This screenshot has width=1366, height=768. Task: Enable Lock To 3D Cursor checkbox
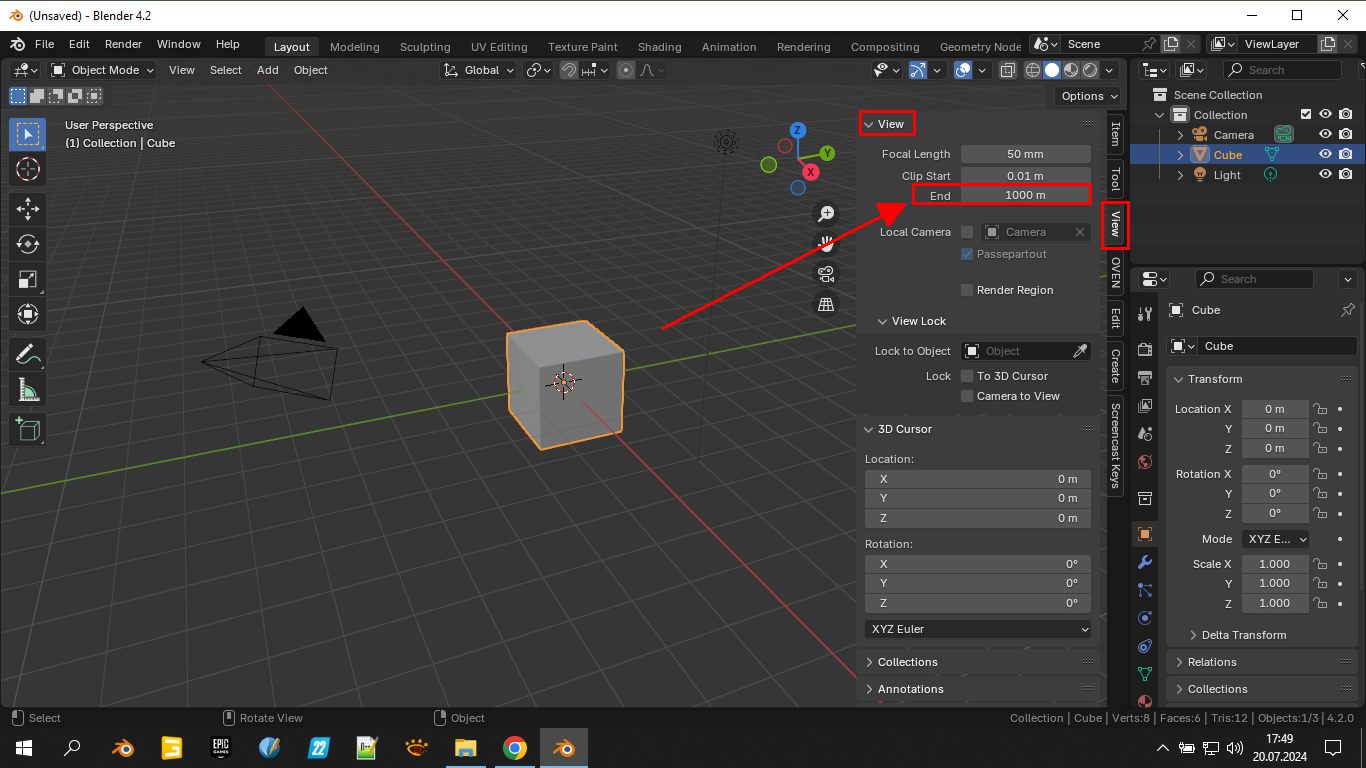pos(967,376)
